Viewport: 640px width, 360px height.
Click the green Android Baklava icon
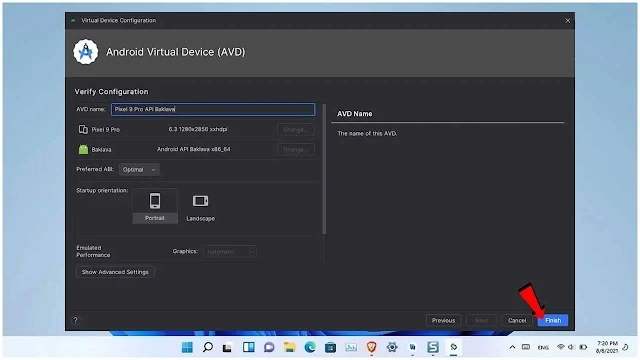pyautogui.click(x=83, y=149)
